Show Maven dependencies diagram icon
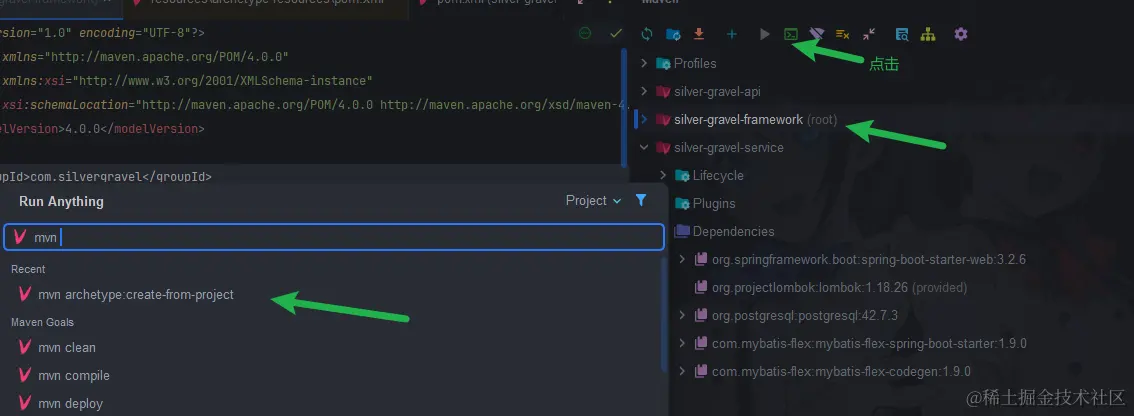This screenshot has width=1134, height=416. [928, 34]
